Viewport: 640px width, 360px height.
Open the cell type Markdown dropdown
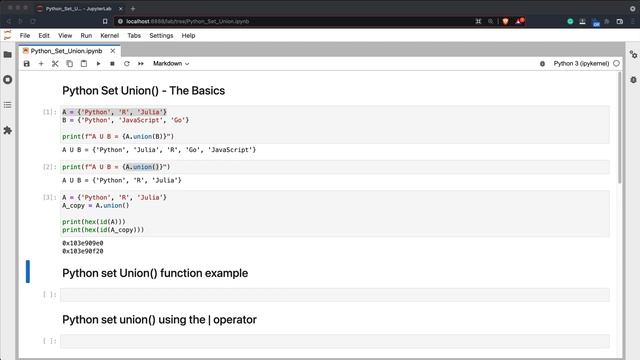coord(171,64)
